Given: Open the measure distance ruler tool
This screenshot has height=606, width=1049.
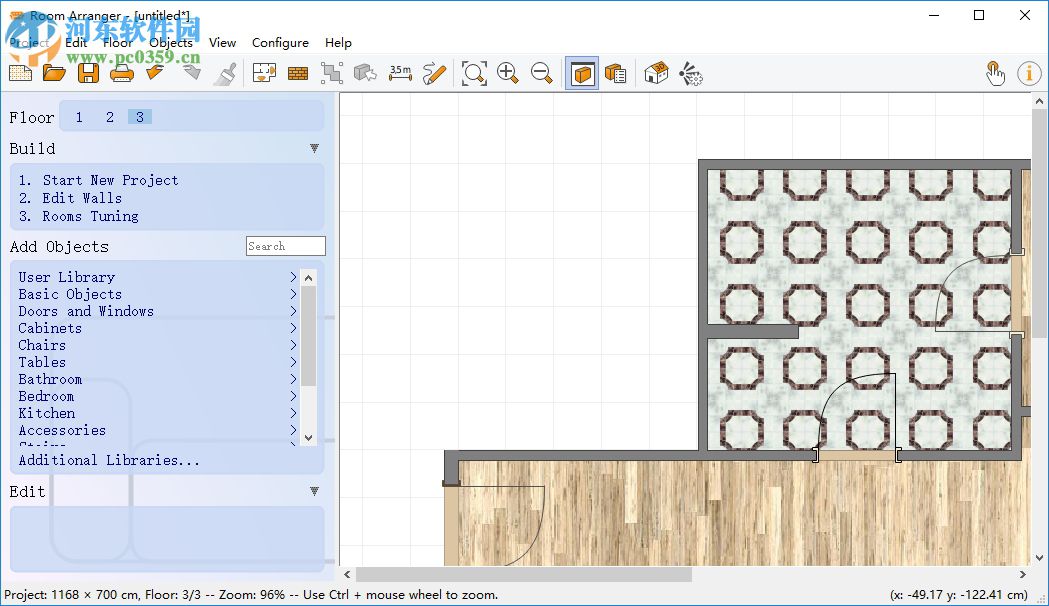Looking at the screenshot, I should (400, 73).
